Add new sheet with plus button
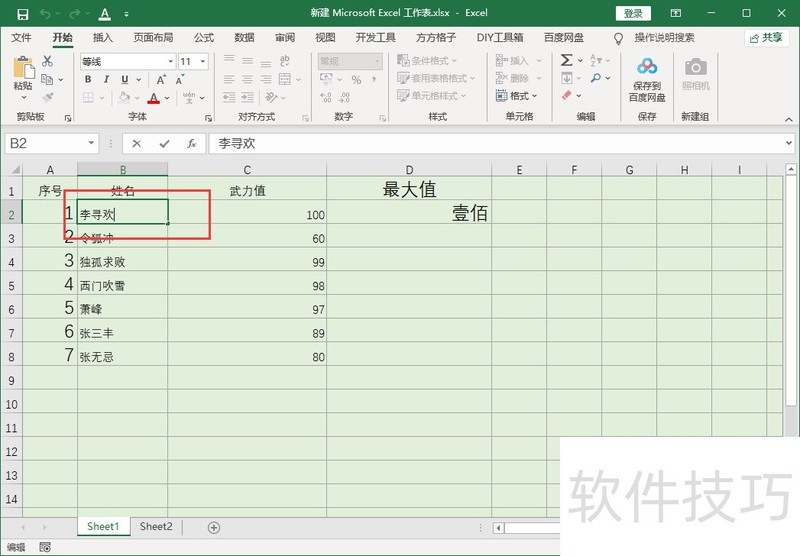The image size is (800, 556). pos(214,527)
